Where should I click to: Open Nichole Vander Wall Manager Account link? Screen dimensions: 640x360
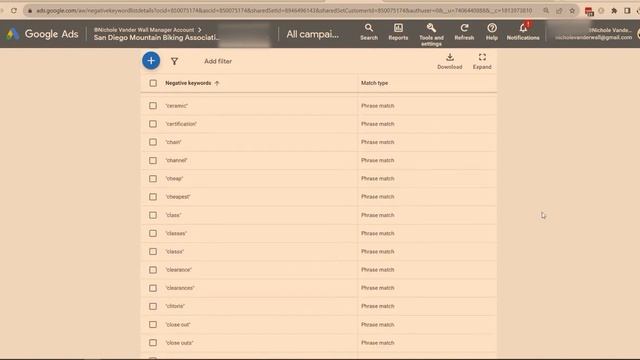click(x=144, y=30)
